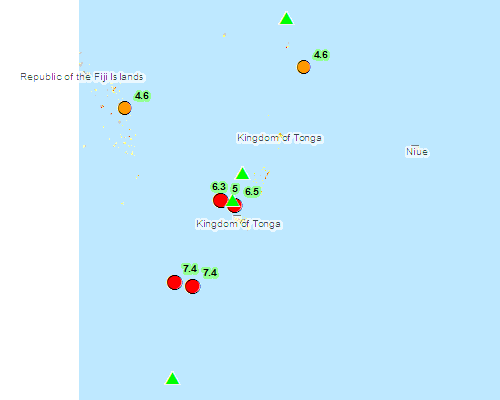
Task: Click the green triangle at the bottom of the map
Action: point(172,378)
